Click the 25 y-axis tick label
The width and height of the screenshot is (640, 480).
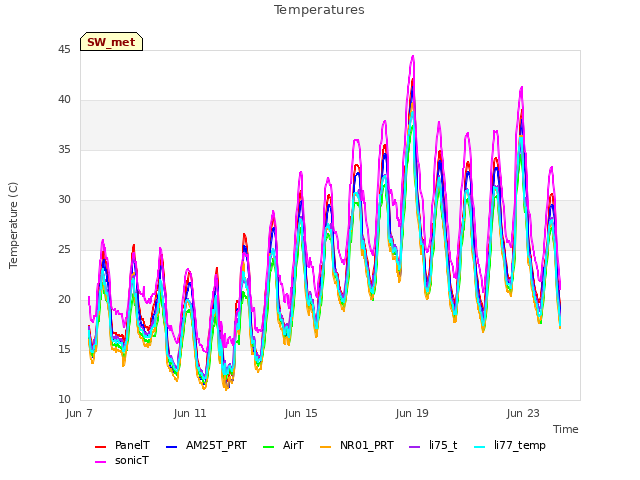tap(64, 249)
